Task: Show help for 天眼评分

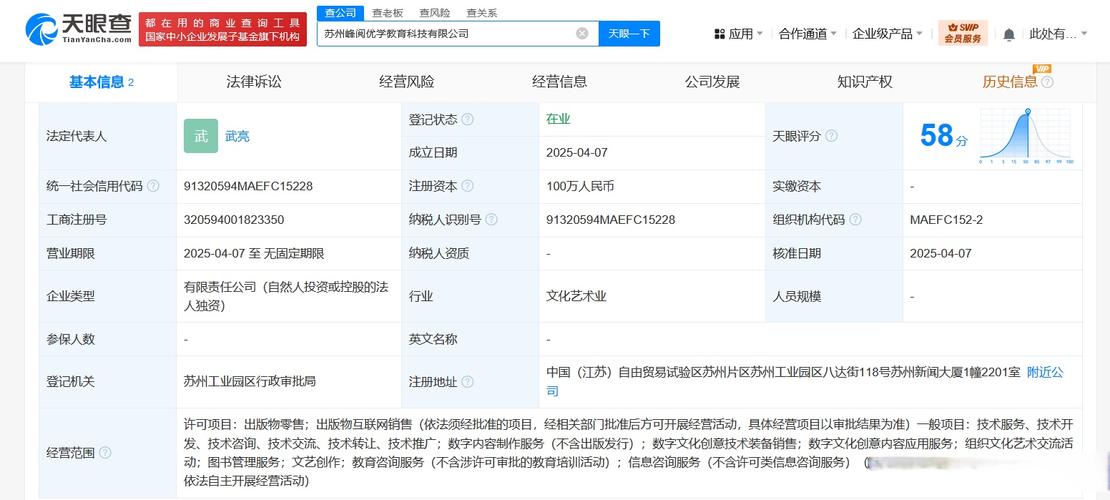Action: pyautogui.click(x=831, y=135)
